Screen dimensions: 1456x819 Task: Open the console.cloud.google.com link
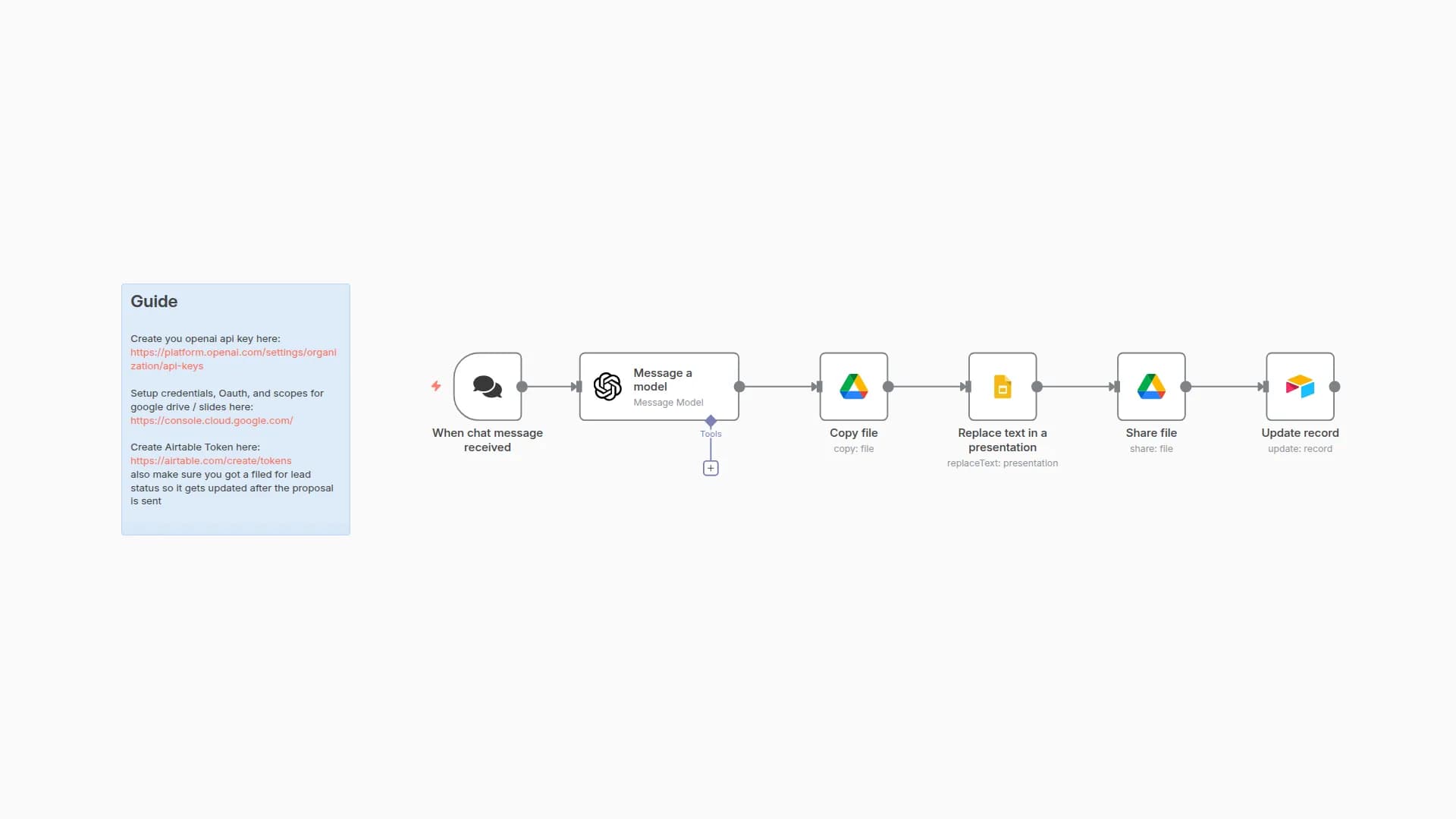pos(212,420)
